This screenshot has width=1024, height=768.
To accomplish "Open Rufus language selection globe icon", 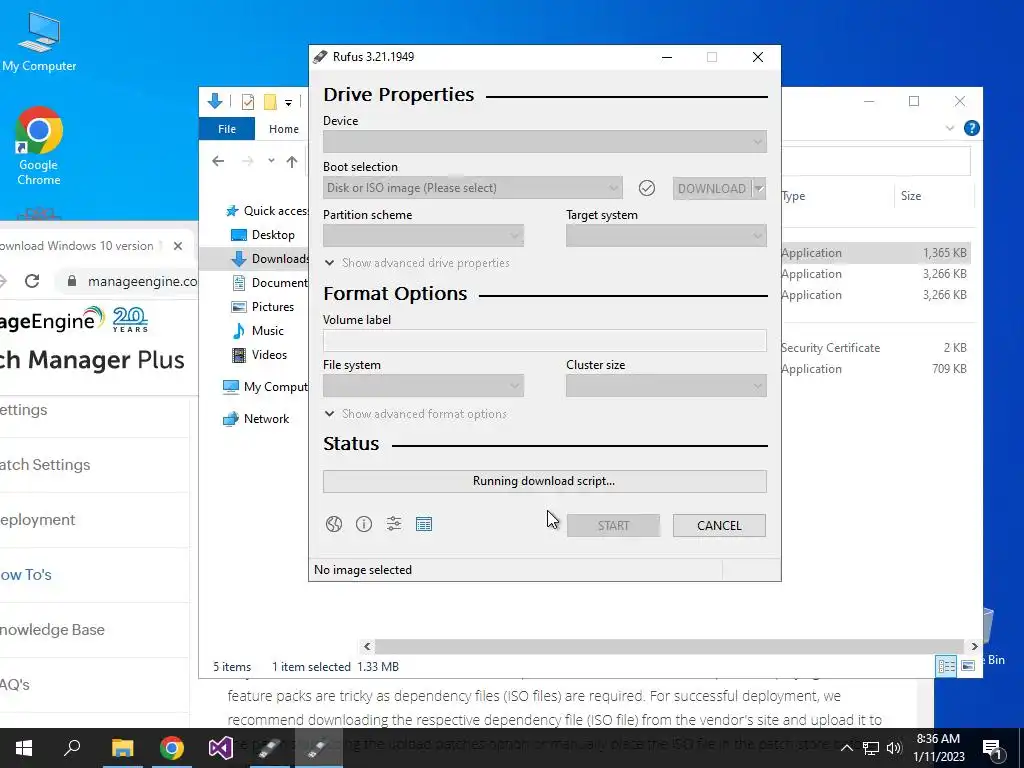I will (334, 524).
